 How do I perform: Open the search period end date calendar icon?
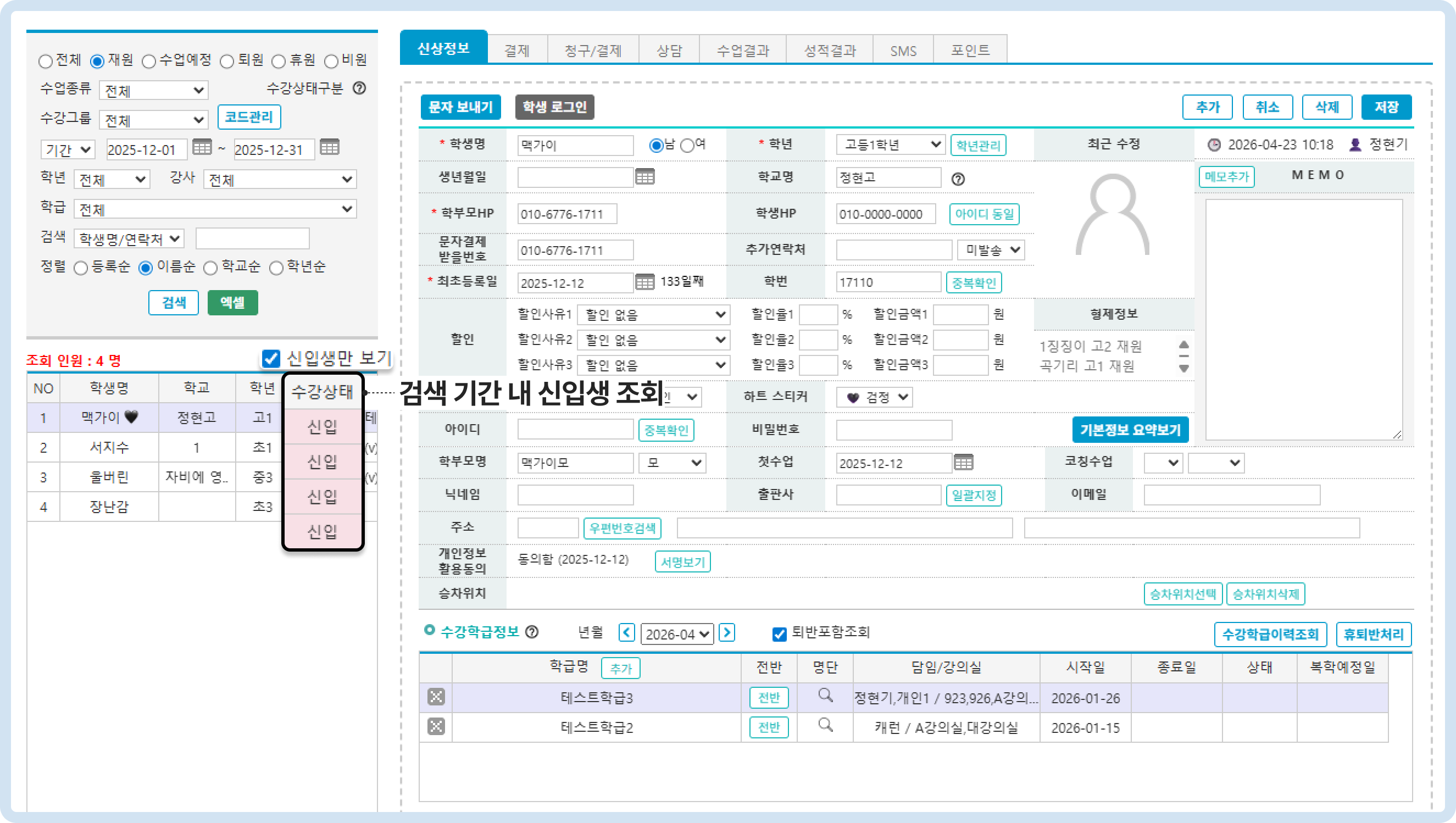(x=330, y=148)
